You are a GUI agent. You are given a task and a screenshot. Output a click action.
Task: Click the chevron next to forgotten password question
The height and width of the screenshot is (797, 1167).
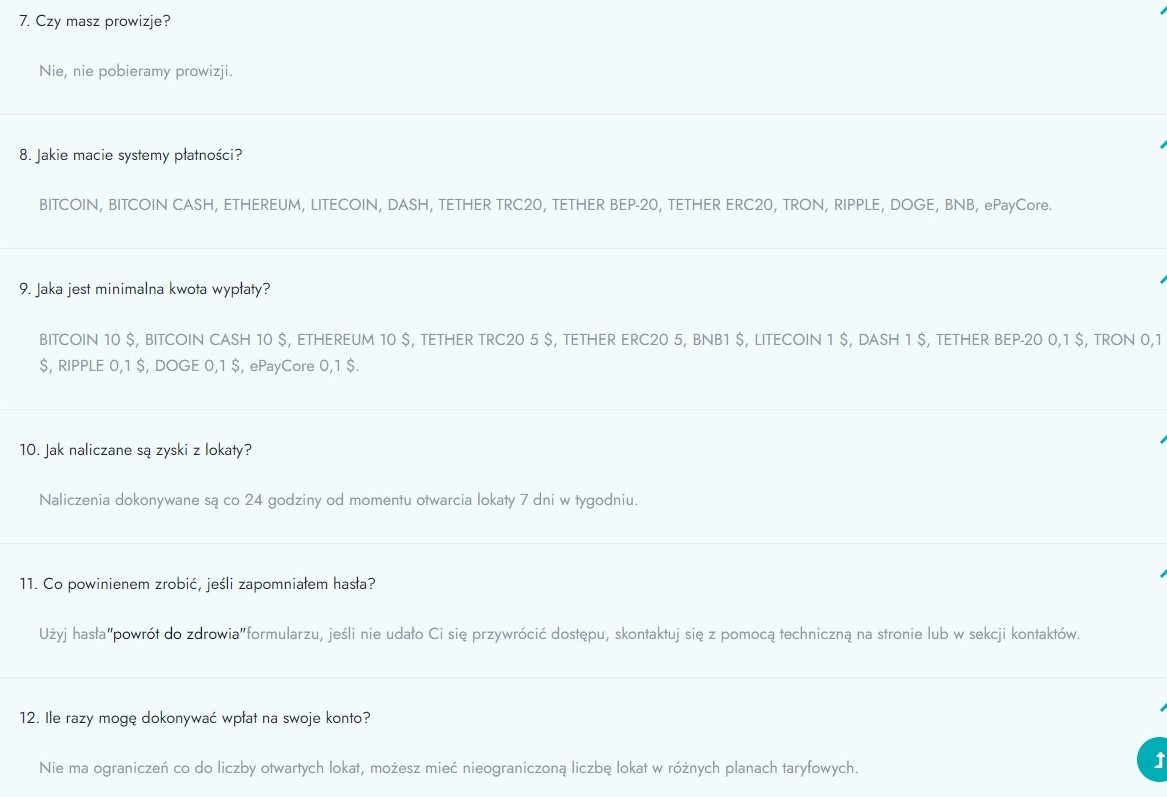(1163, 573)
